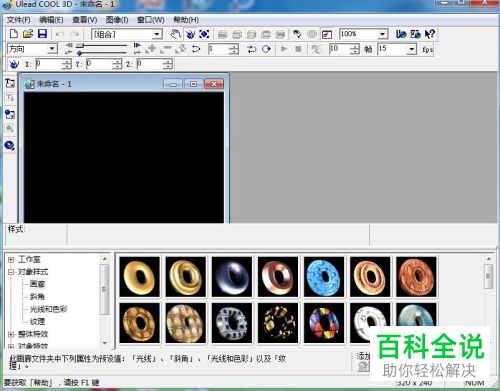Click the total frames field showing 10
Image resolution: width=500 pixels, height=391 pixels.
pos(340,49)
